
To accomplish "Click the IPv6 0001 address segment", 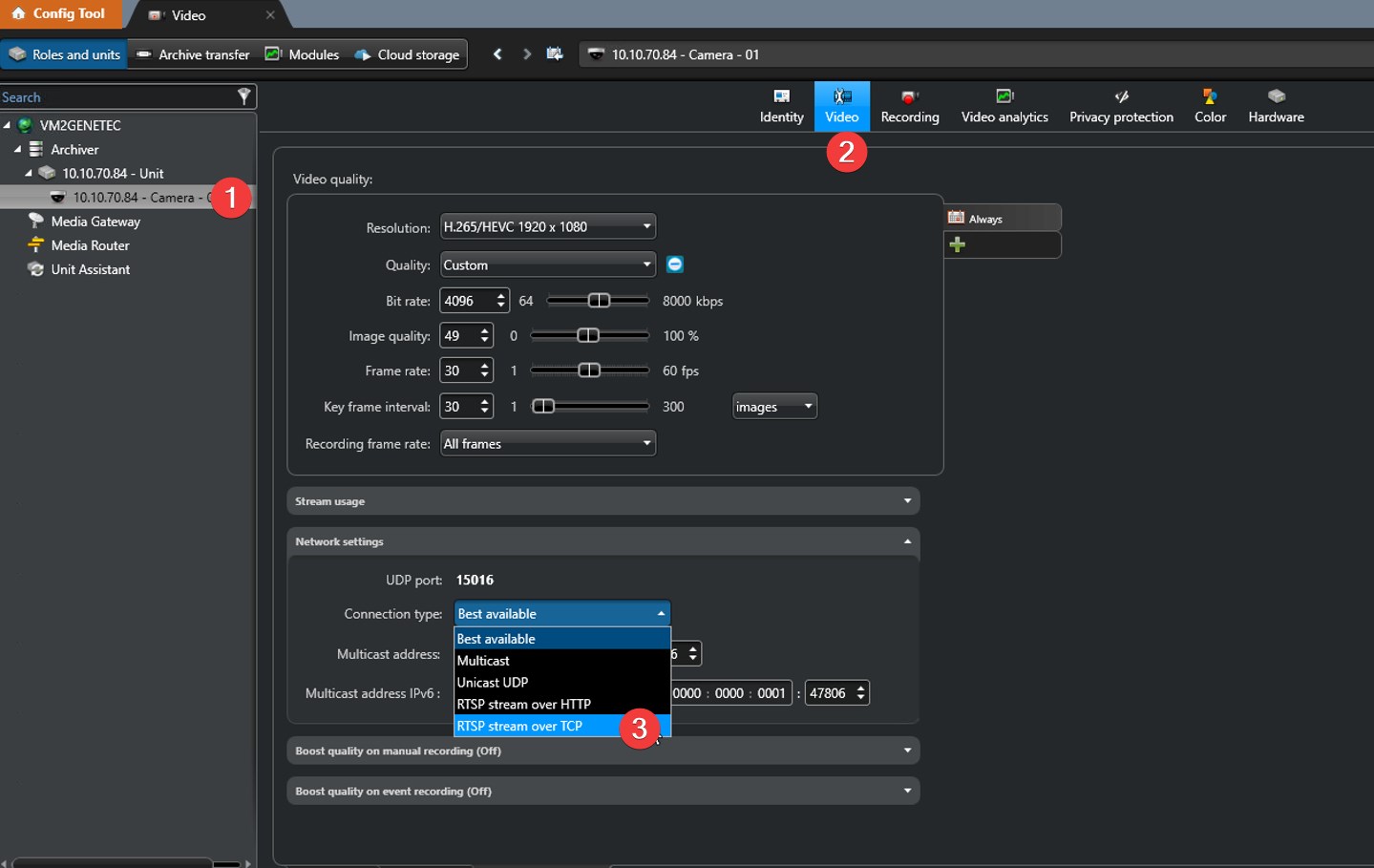I will coord(772,693).
